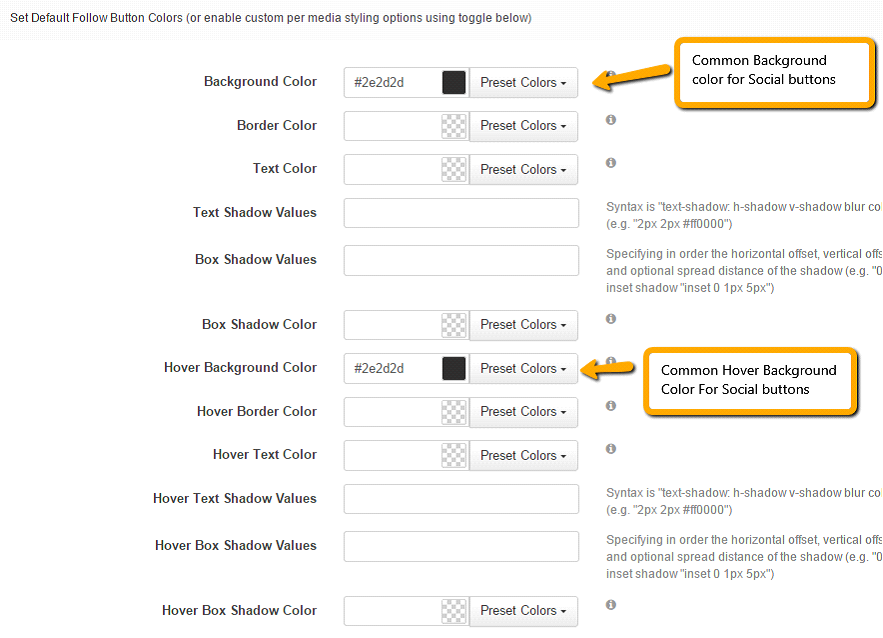Click the dark Hover Background Color swatch
This screenshot has width=883, height=638.
(x=454, y=368)
